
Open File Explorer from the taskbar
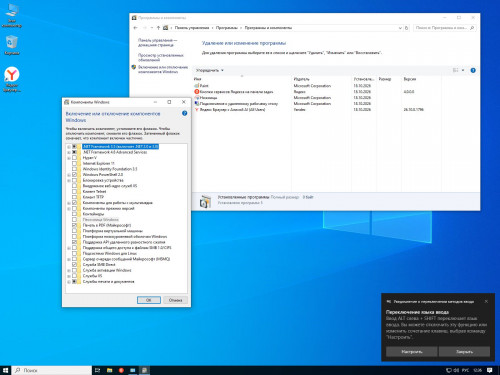click(x=109, y=370)
